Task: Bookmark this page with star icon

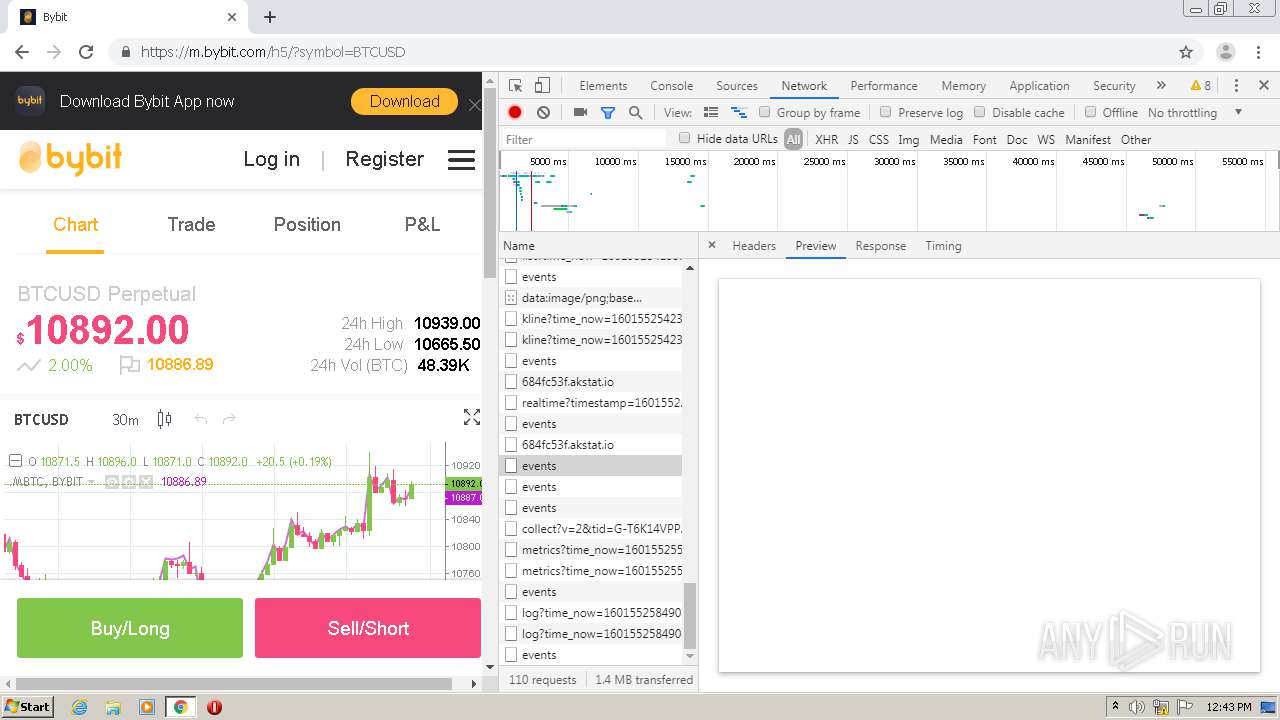Action: pyautogui.click(x=1186, y=52)
